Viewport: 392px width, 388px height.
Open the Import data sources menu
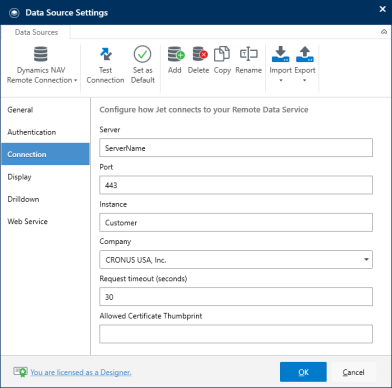[x=280, y=65]
